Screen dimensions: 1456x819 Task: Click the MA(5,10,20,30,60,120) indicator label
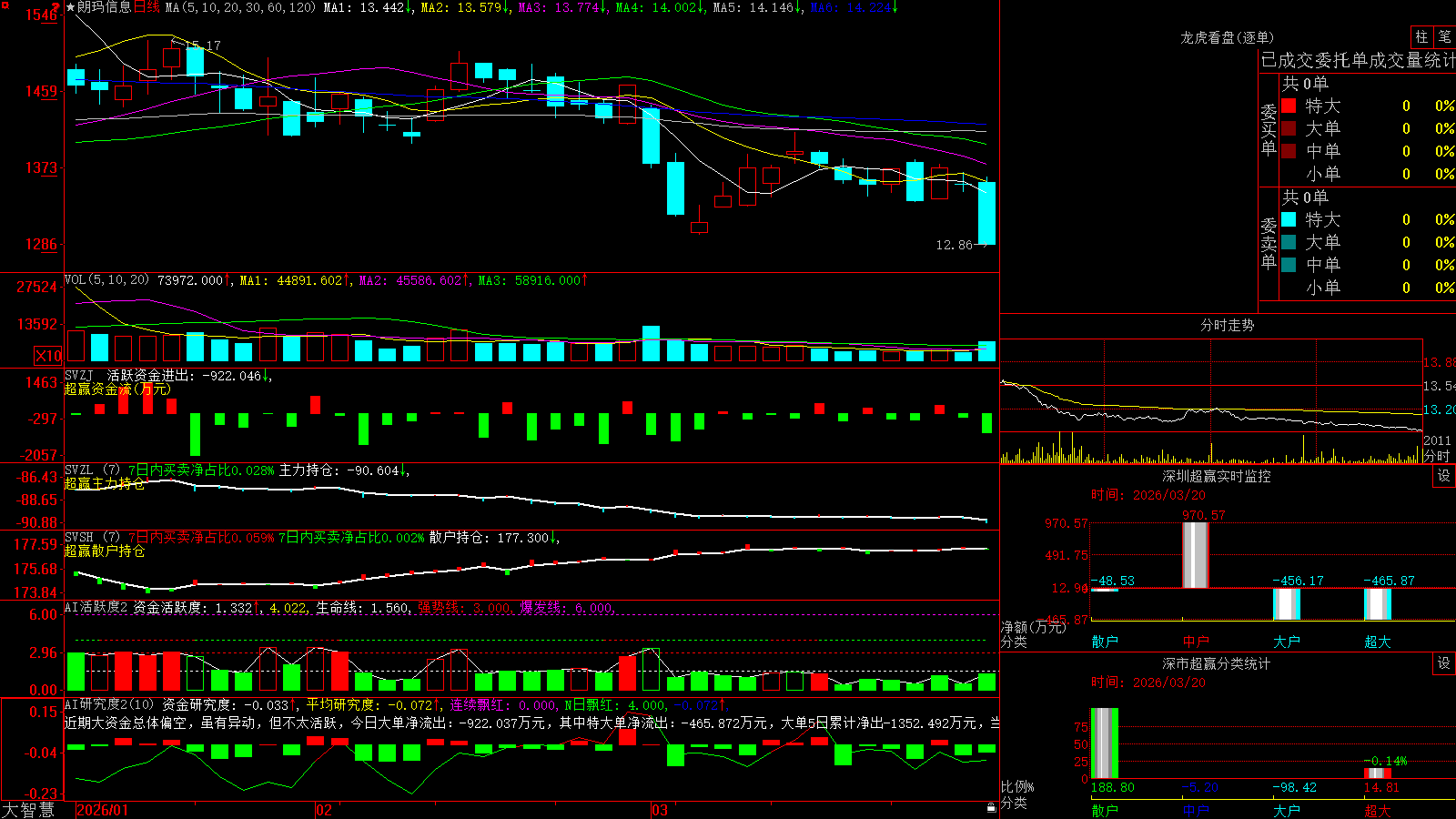coord(240,7)
